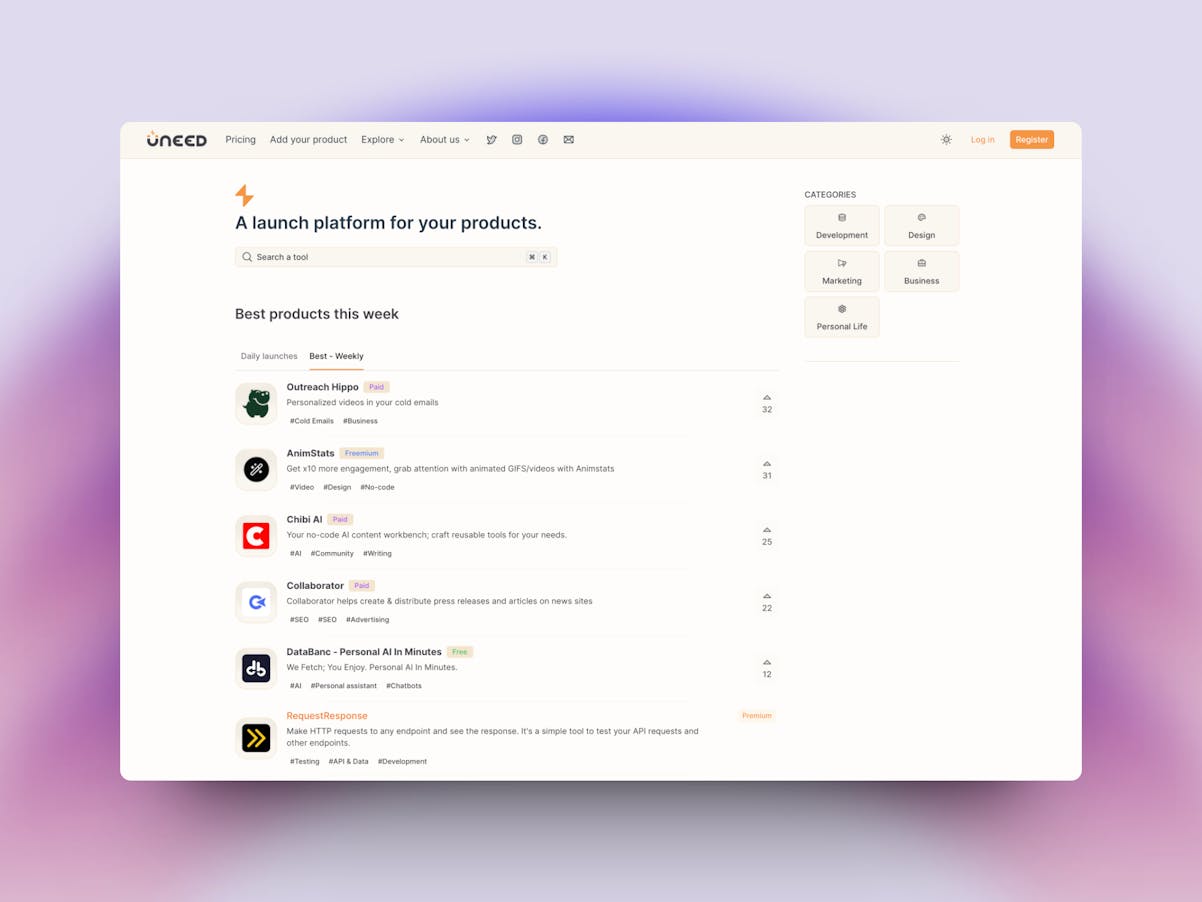Image resolution: width=1202 pixels, height=902 pixels.
Task: Toggle light/dark theme sun icon
Action: (946, 140)
